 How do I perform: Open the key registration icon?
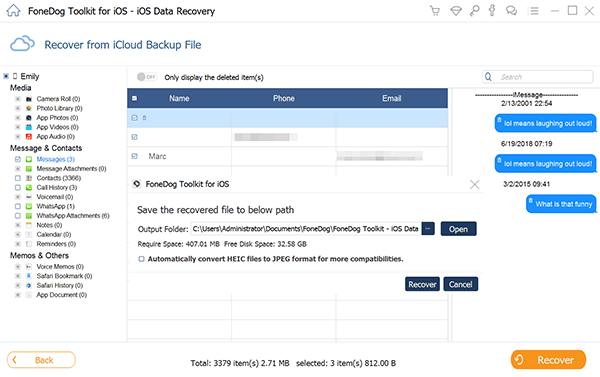(x=474, y=11)
